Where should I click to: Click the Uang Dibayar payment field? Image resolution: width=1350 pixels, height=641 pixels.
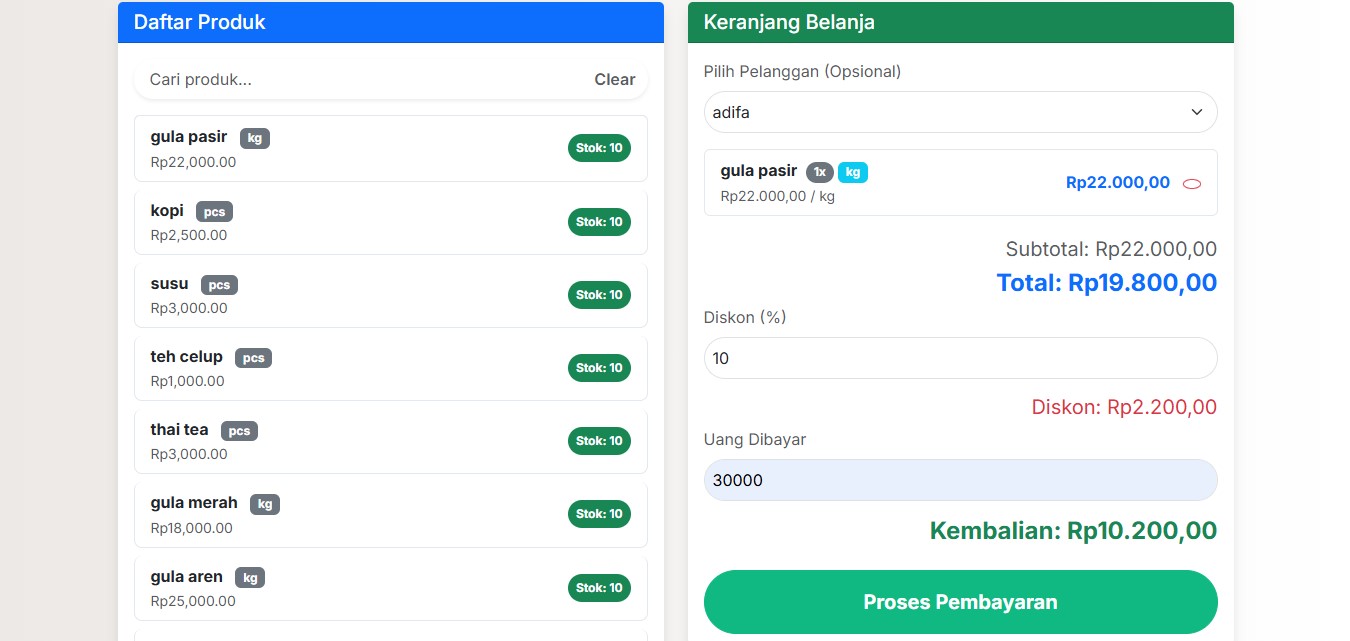[960, 480]
